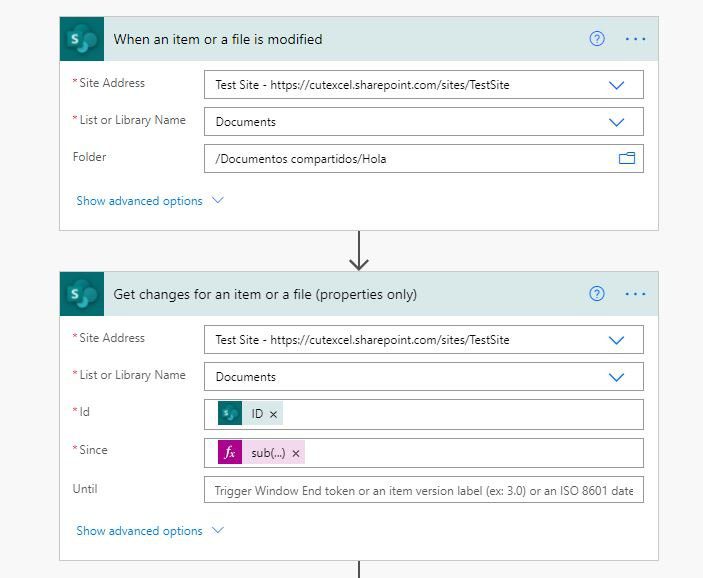
Task: Click the Until input field
Action: pos(424,490)
